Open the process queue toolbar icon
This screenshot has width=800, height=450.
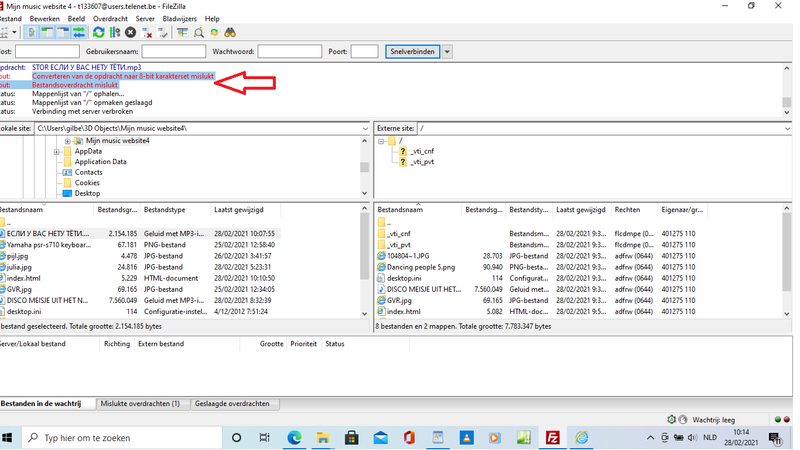pos(114,33)
